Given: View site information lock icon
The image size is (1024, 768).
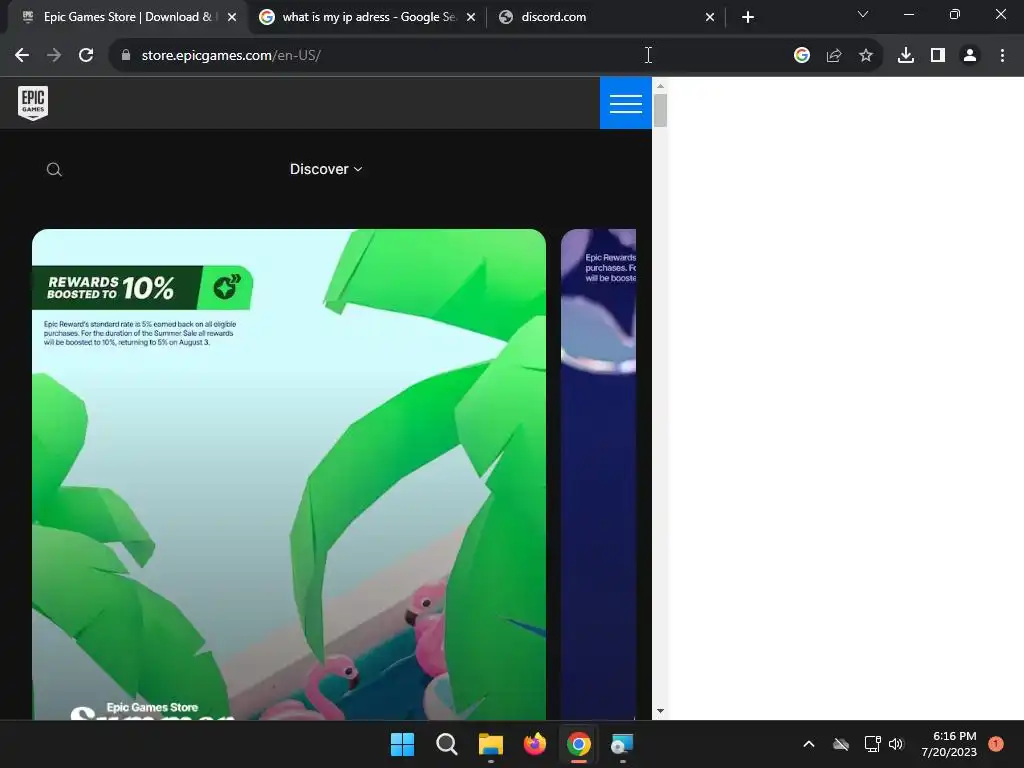Looking at the screenshot, I should pos(126,56).
